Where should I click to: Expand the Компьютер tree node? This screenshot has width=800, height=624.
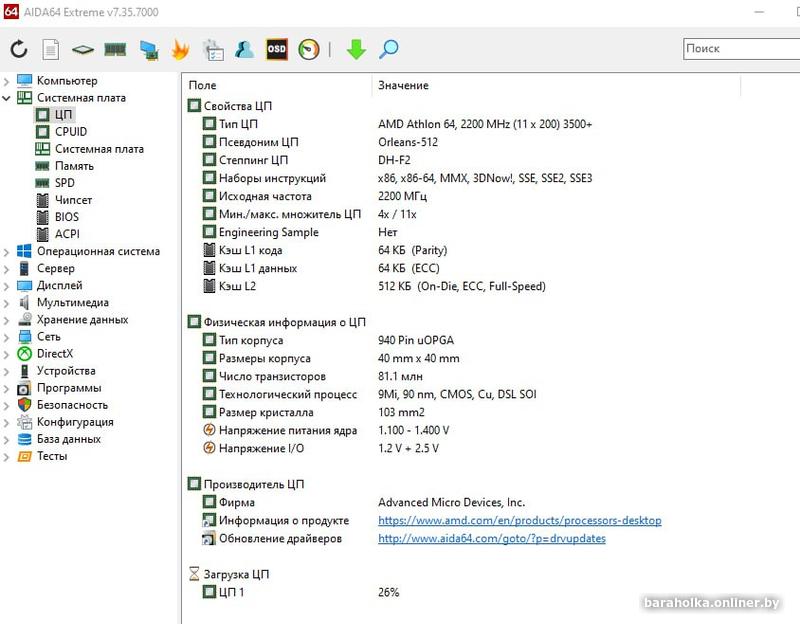(x=7, y=81)
